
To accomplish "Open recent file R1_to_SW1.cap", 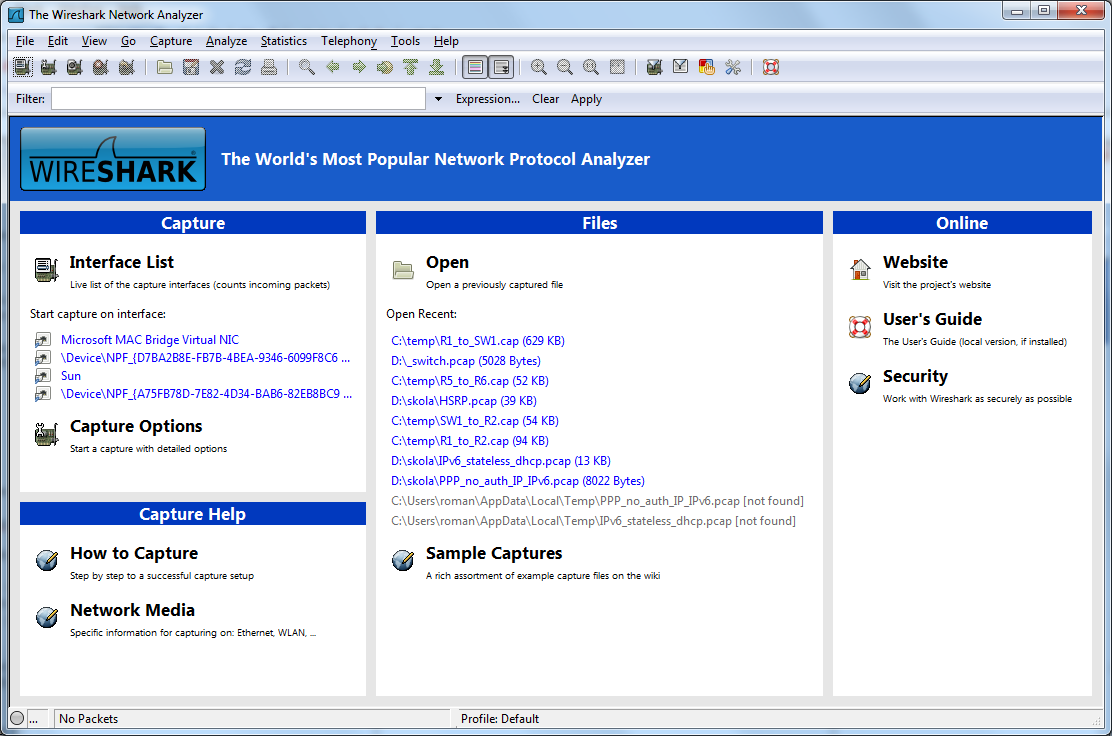I will tap(478, 341).
